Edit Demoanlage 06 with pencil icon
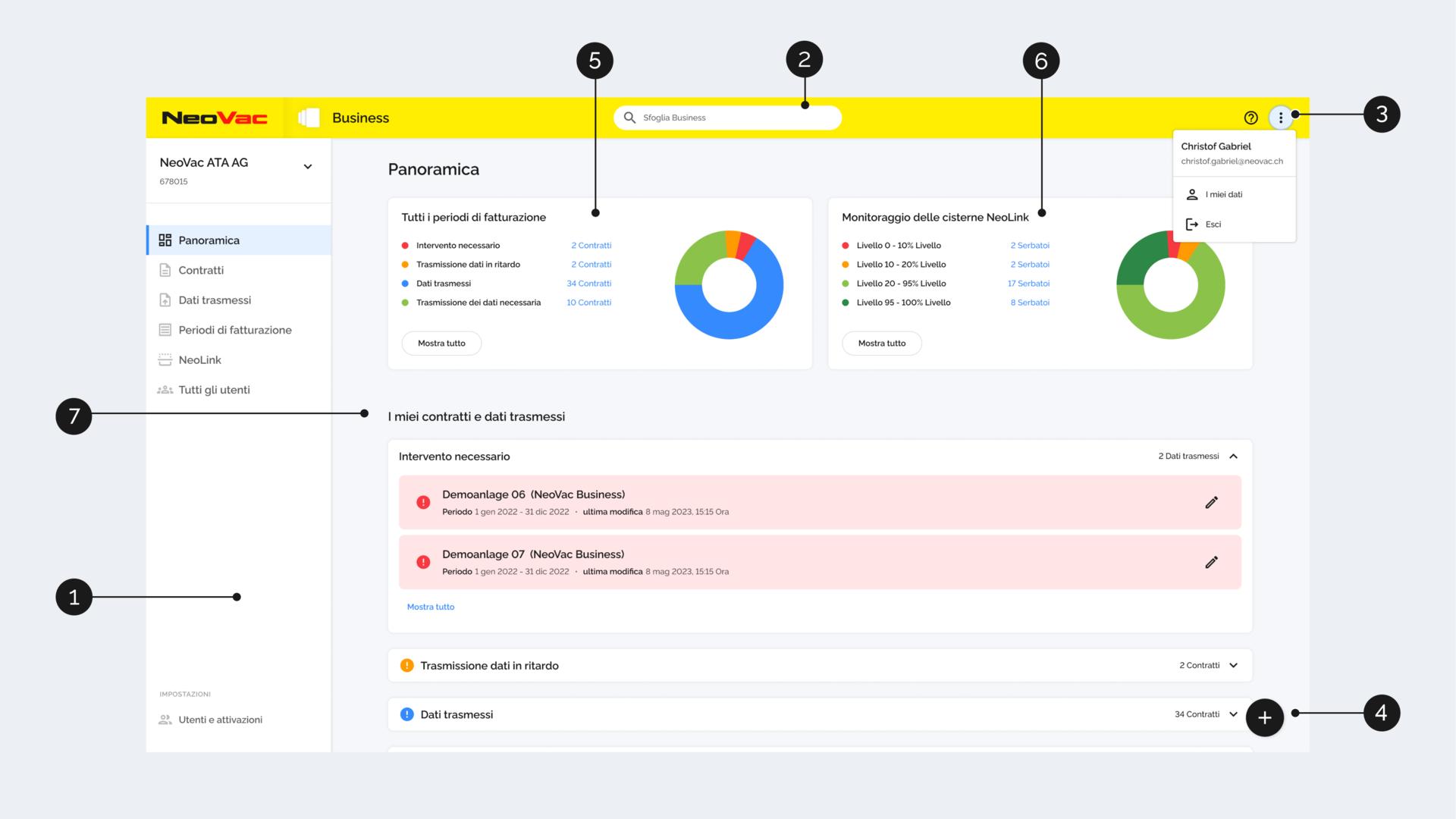The width and height of the screenshot is (1456, 819). 1212,502
